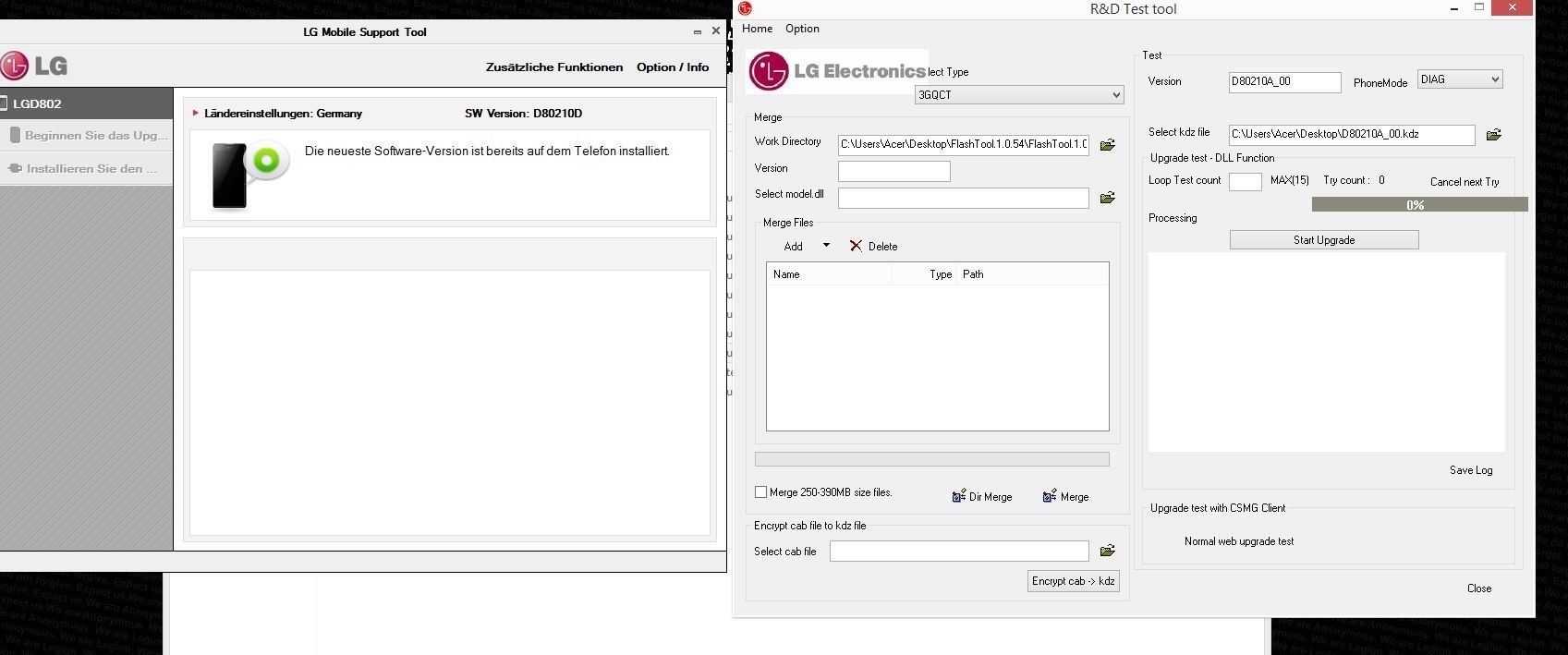Focus the Select cab file input field
Image resolution: width=1568 pixels, height=655 pixels.
pos(959,552)
